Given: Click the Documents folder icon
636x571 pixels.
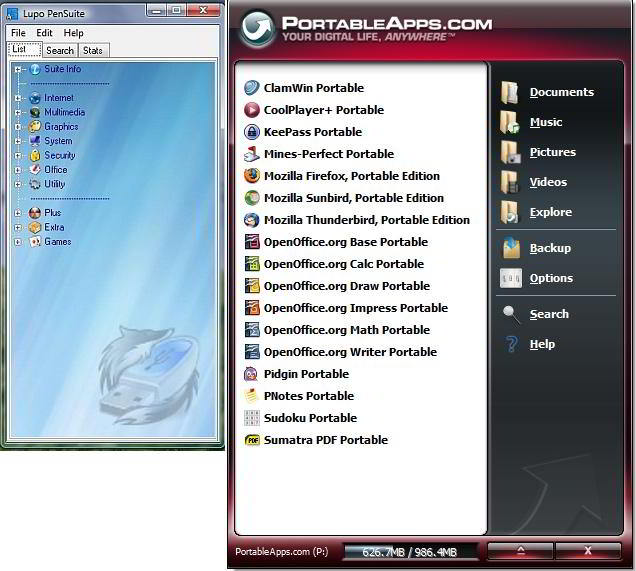Looking at the screenshot, I should click(509, 92).
